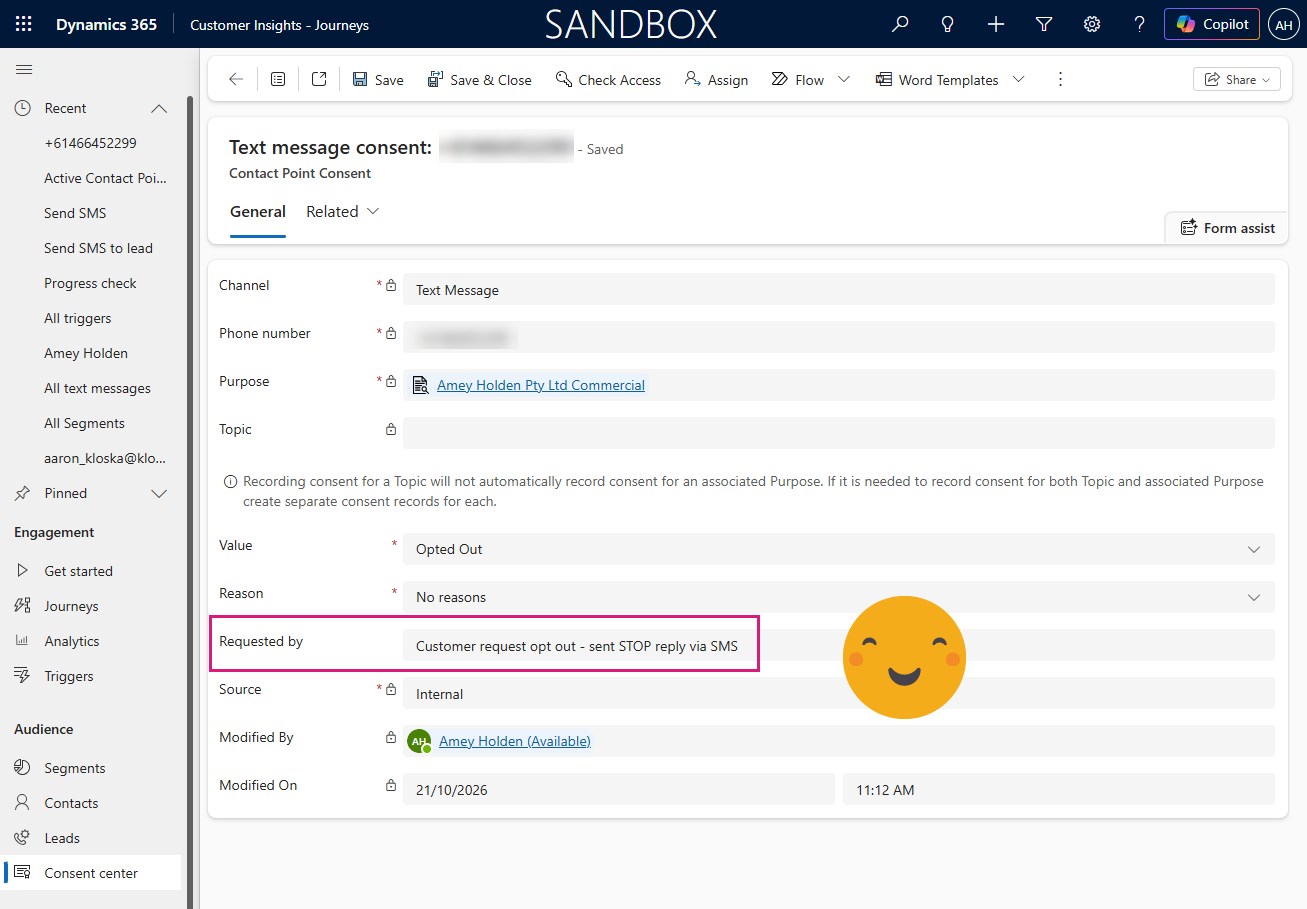Open recent item Send SMS to lead

point(98,248)
